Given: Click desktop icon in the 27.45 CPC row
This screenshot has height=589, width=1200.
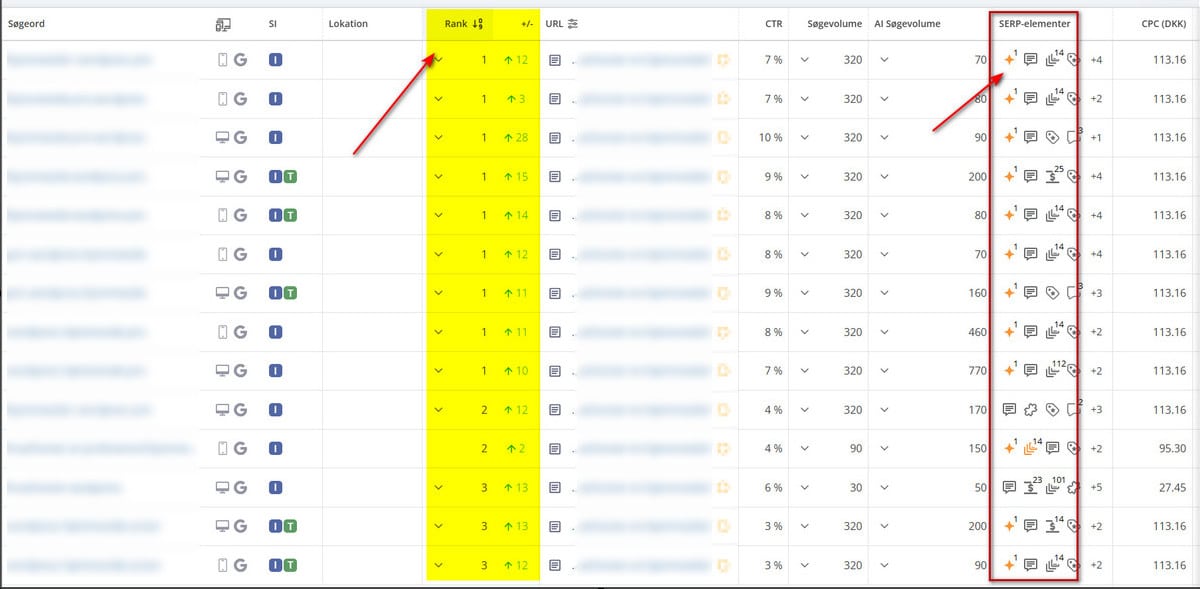Looking at the screenshot, I should tap(222, 488).
